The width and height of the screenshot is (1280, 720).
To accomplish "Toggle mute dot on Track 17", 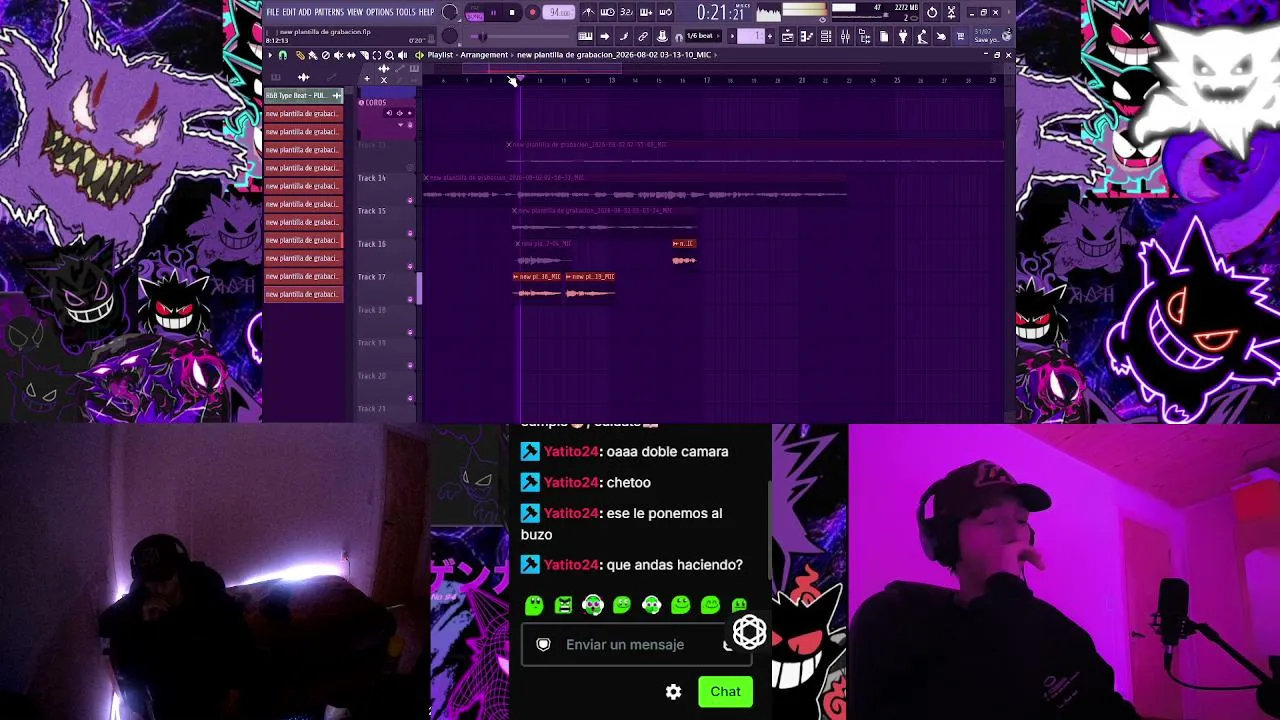I will (x=410, y=300).
